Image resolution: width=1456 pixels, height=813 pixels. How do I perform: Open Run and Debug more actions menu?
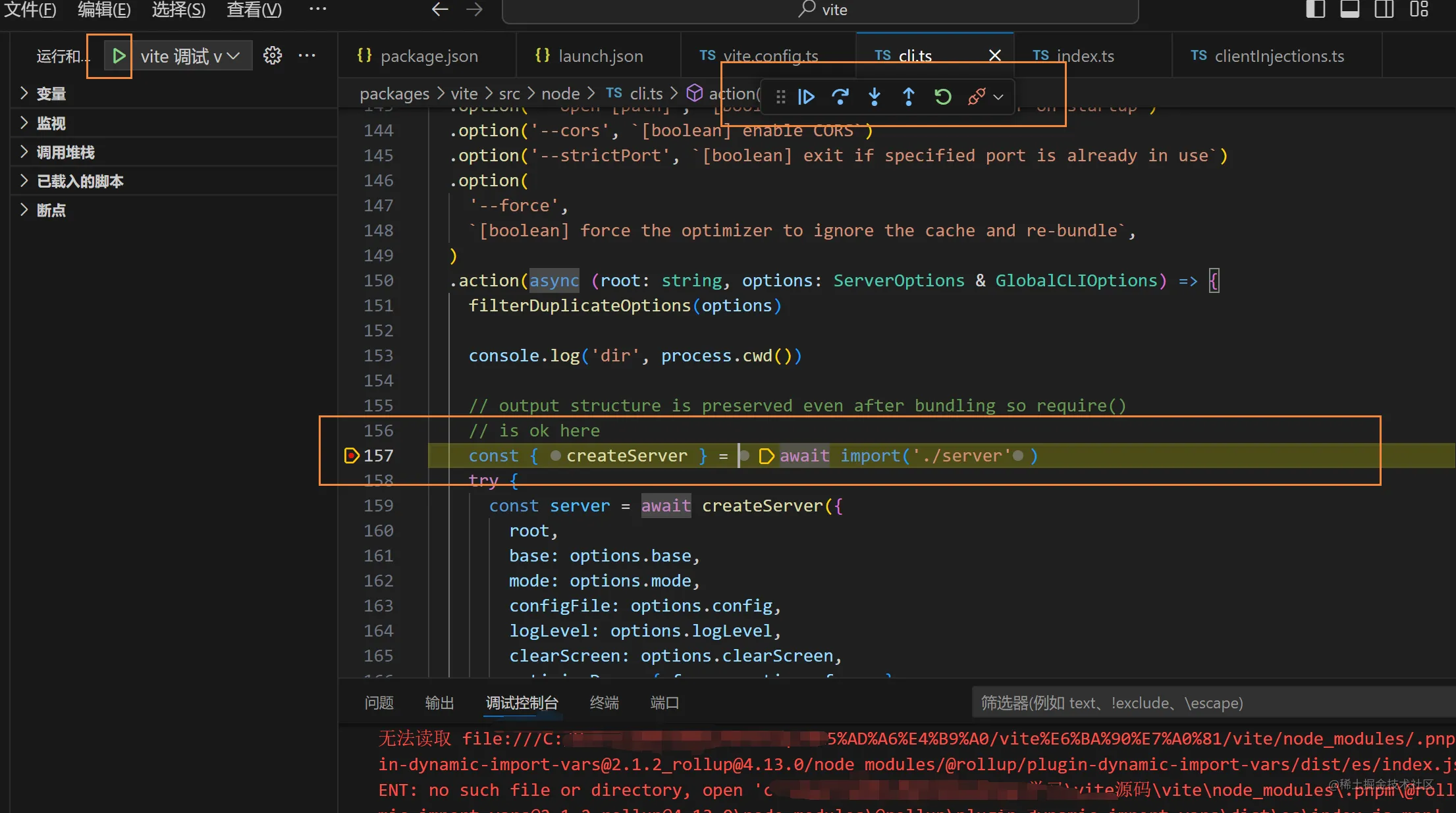pyautogui.click(x=307, y=56)
